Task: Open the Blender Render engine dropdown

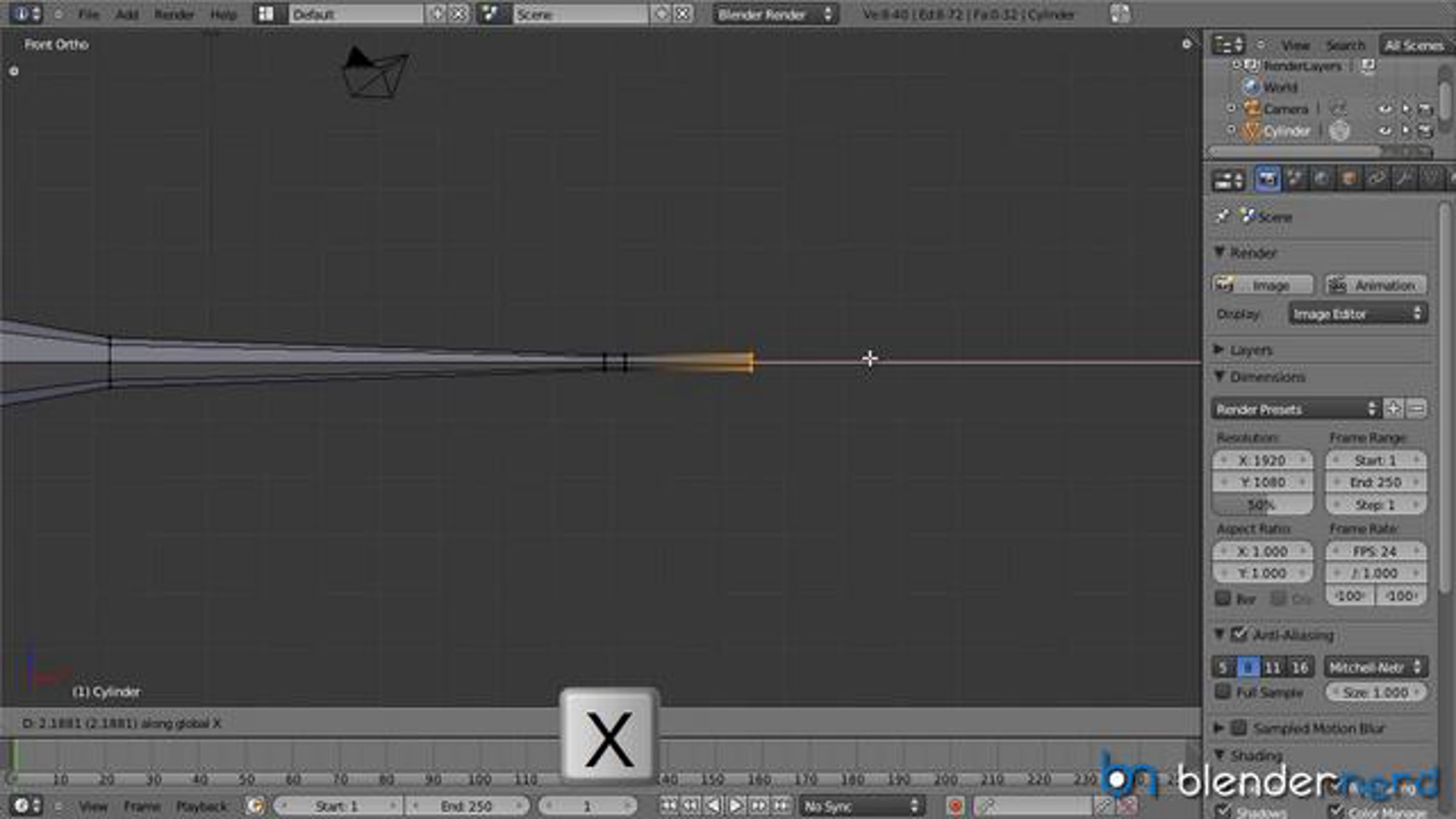Action: pyautogui.click(x=775, y=14)
